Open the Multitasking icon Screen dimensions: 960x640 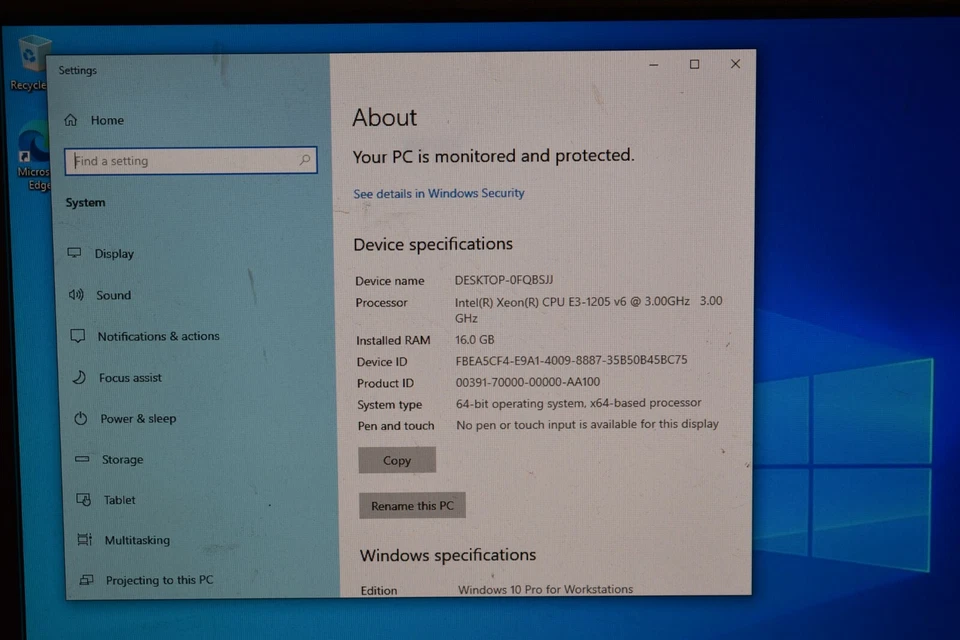point(85,540)
